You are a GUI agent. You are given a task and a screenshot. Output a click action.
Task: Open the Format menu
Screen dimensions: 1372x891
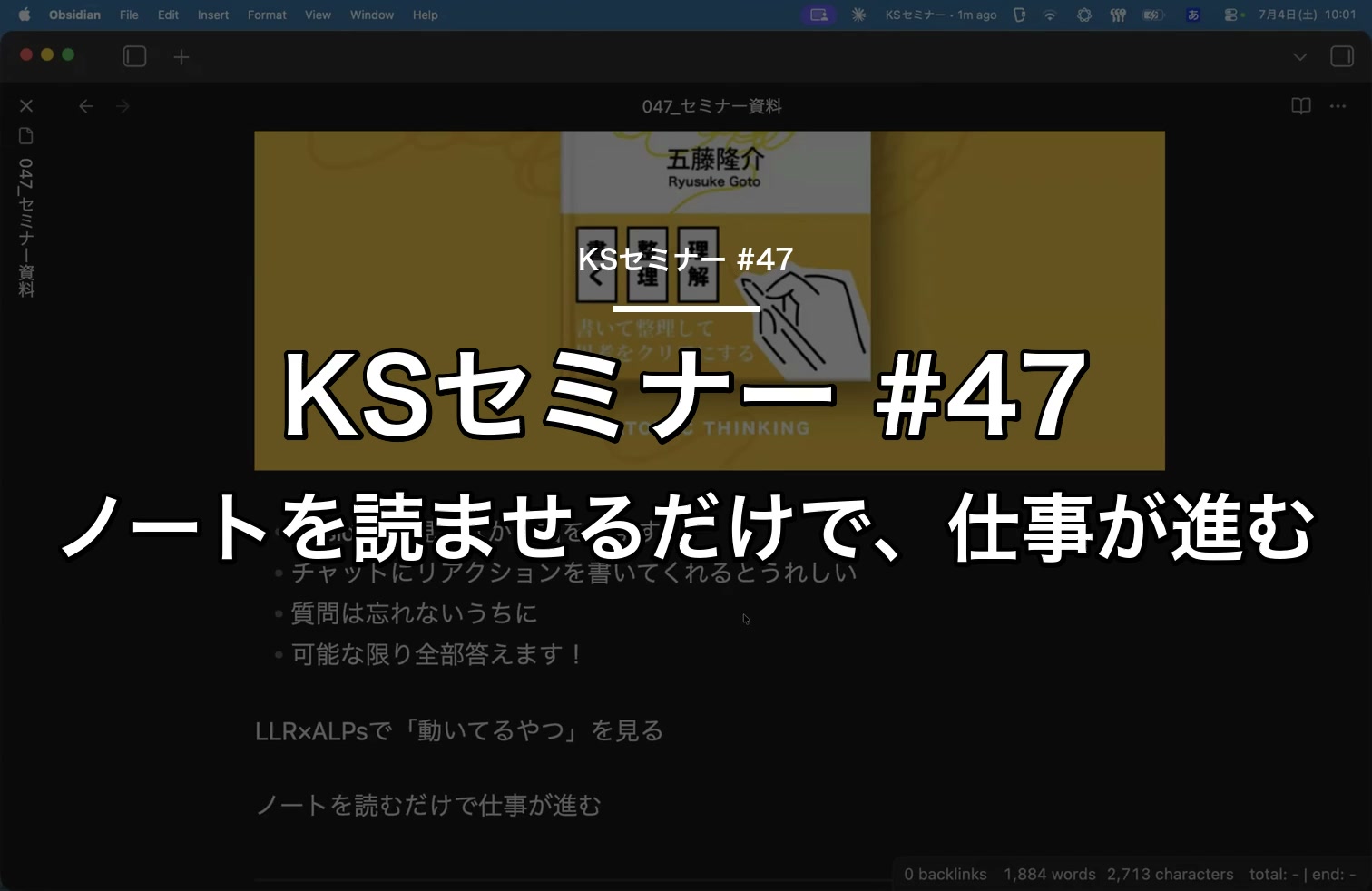click(x=267, y=15)
